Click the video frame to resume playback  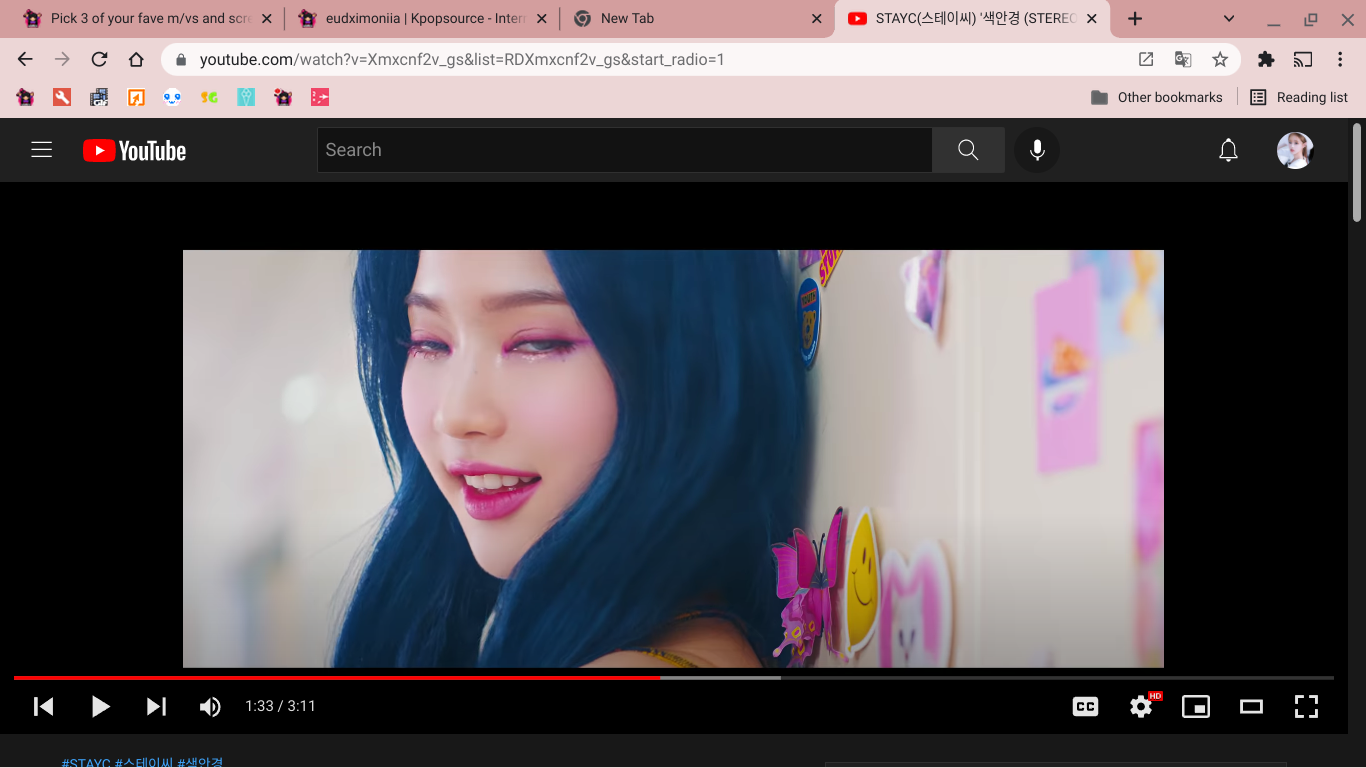click(673, 458)
